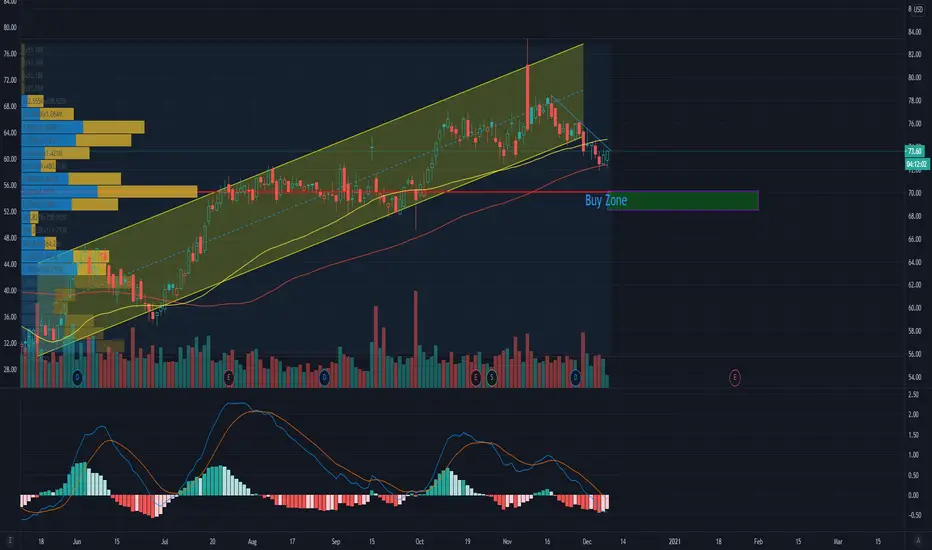Toggle auto scale 'A' button at bottom-right
The image size is (932, 550).
tap(918, 540)
